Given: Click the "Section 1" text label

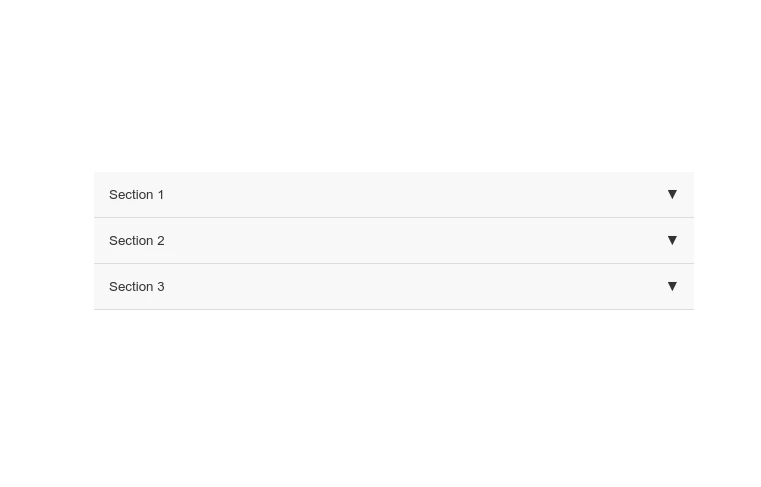Looking at the screenshot, I should tap(137, 194).
